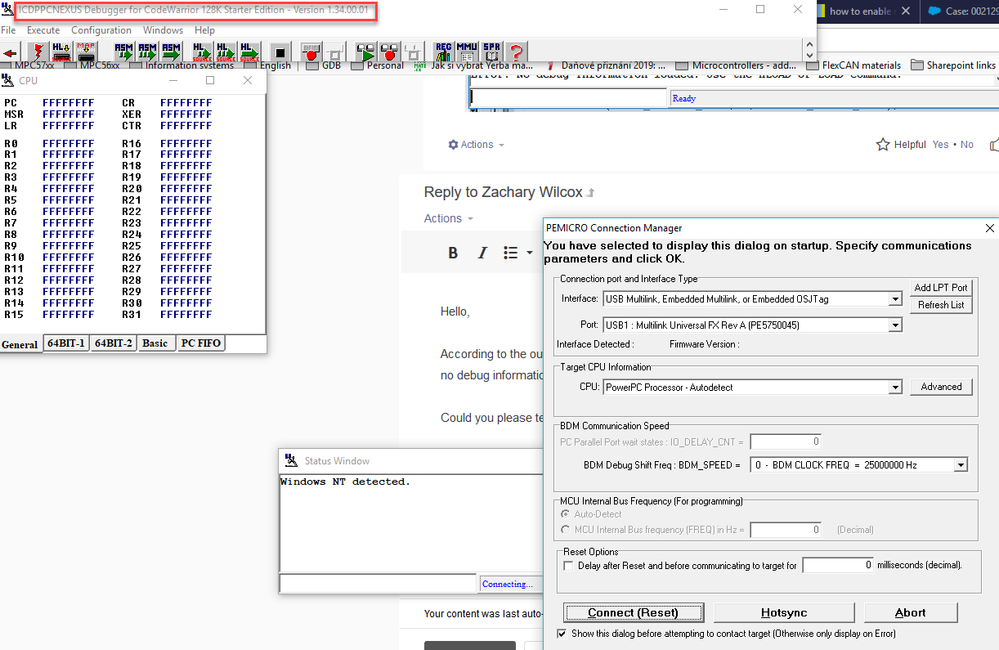The height and width of the screenshot is (650, 999).
Task: Click the Abort button
Action: [910, 612]
